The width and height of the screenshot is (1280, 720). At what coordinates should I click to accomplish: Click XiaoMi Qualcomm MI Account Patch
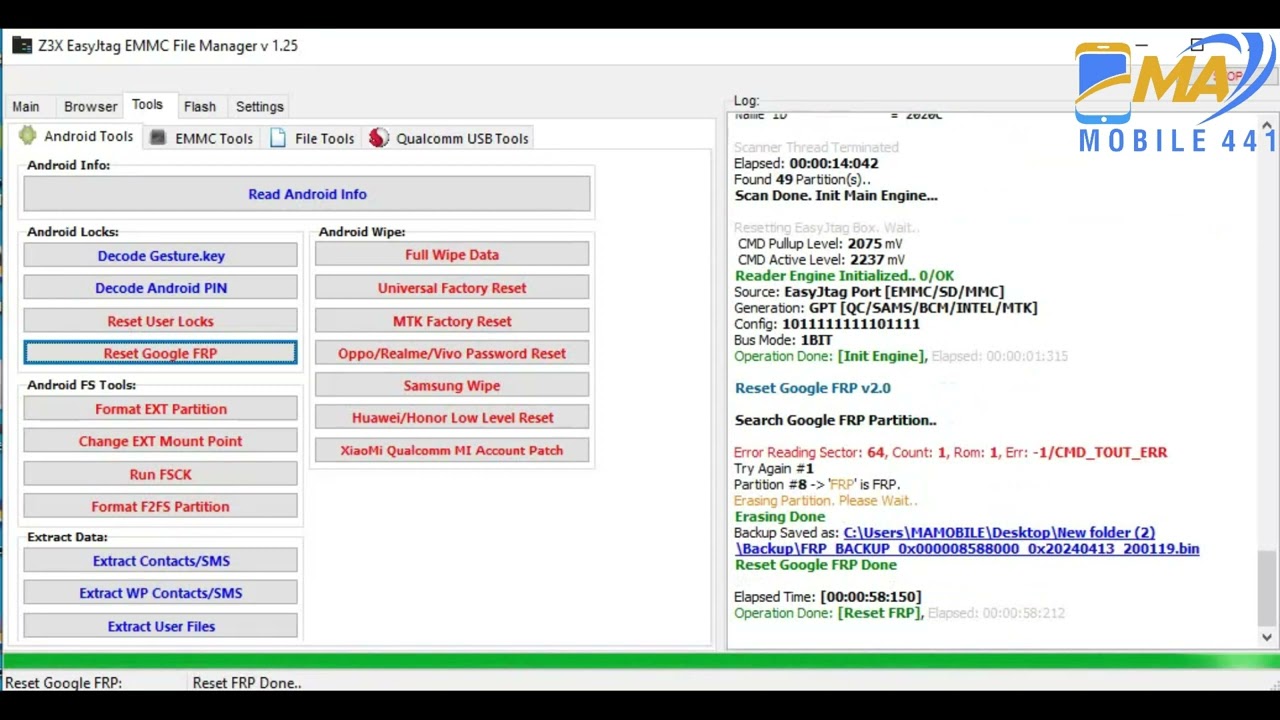tap(451, 450)
